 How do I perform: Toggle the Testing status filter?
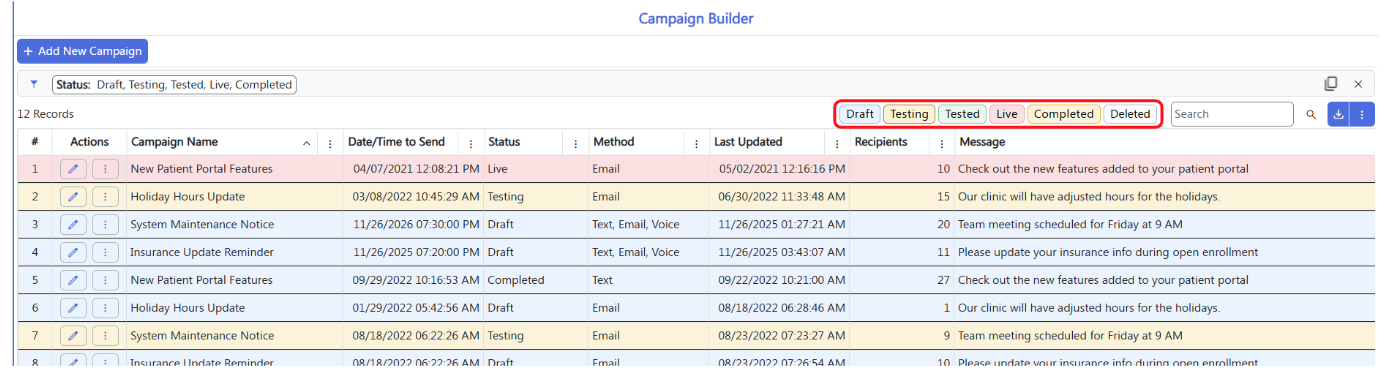pos(909,114)
